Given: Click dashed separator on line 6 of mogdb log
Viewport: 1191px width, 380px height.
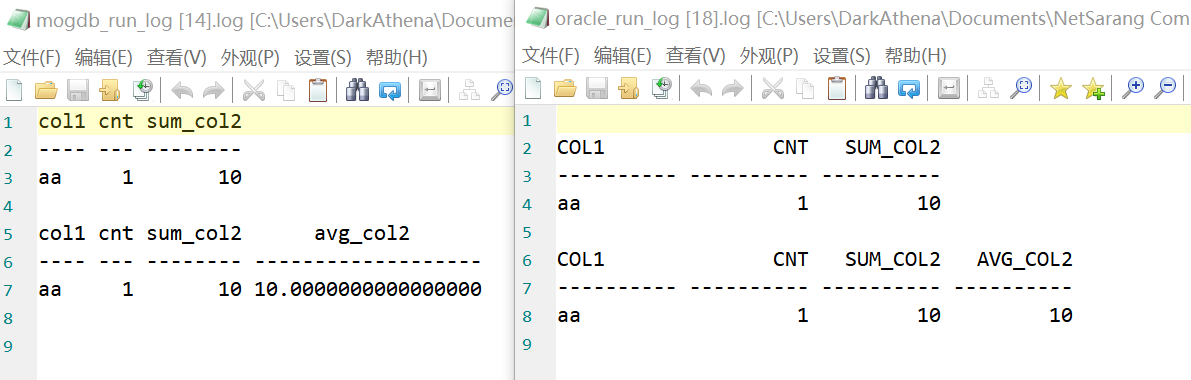Looking at the screenshot, I should tap(260, 262).
